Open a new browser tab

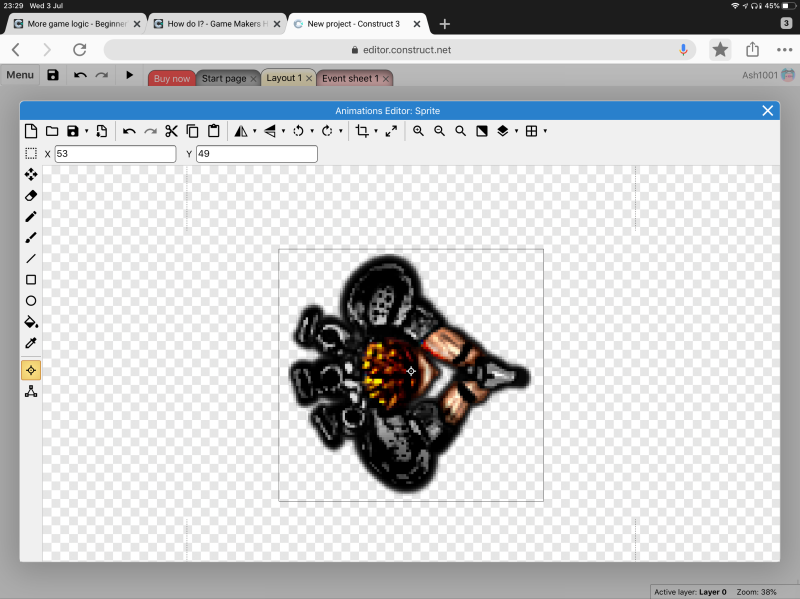click(444, 24)
